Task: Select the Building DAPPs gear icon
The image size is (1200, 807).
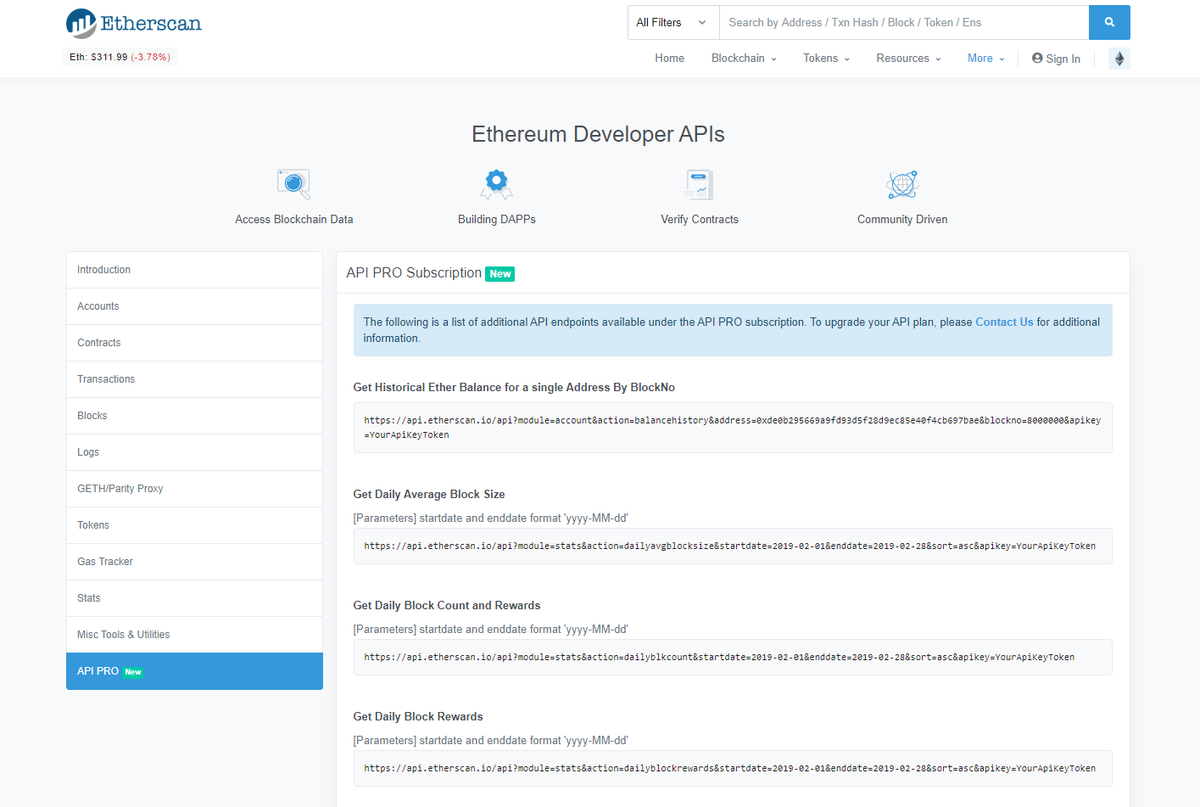Action: 496,184
